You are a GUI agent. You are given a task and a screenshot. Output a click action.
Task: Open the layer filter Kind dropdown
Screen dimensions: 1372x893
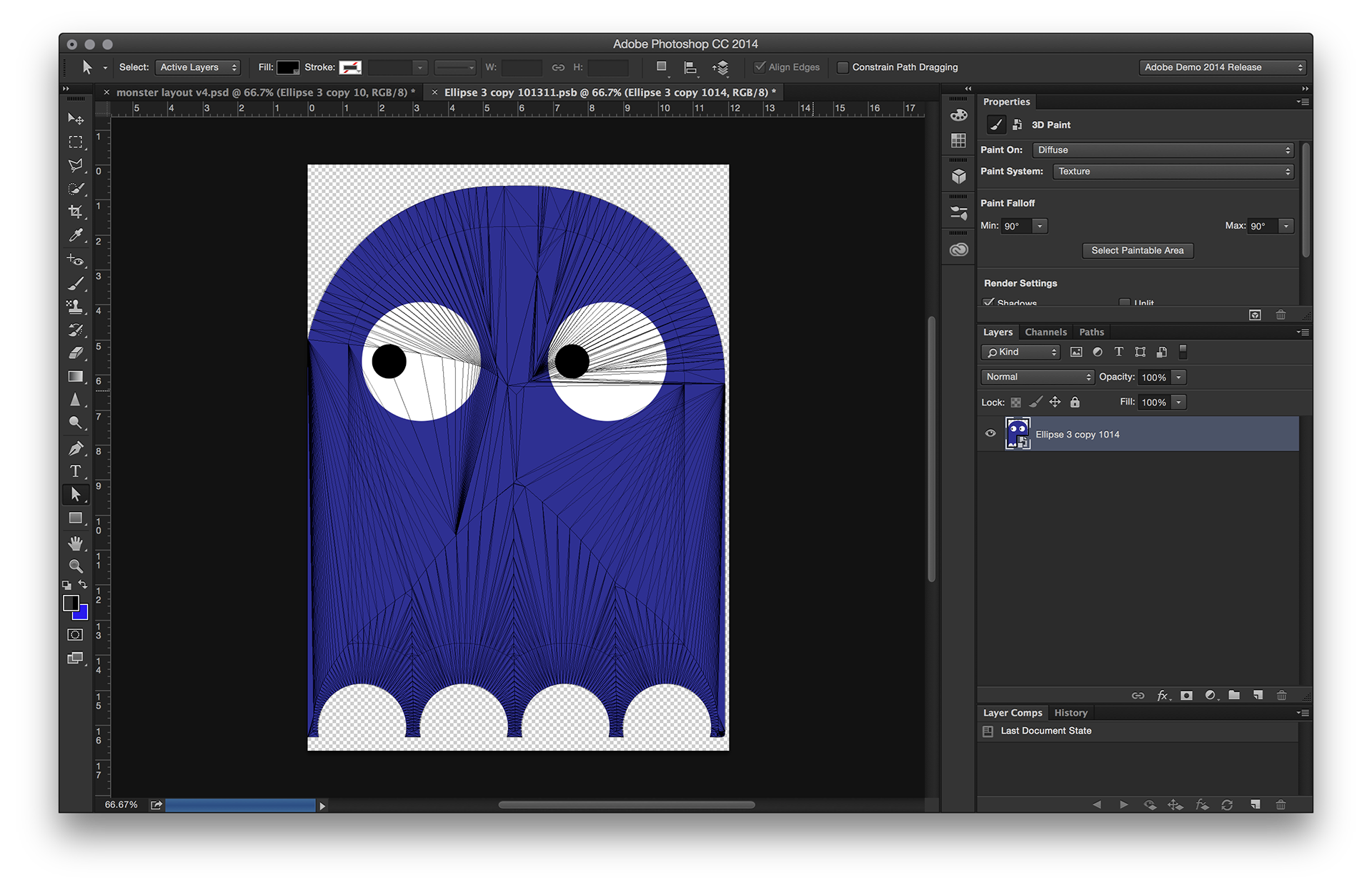(x=1020, y=352)
